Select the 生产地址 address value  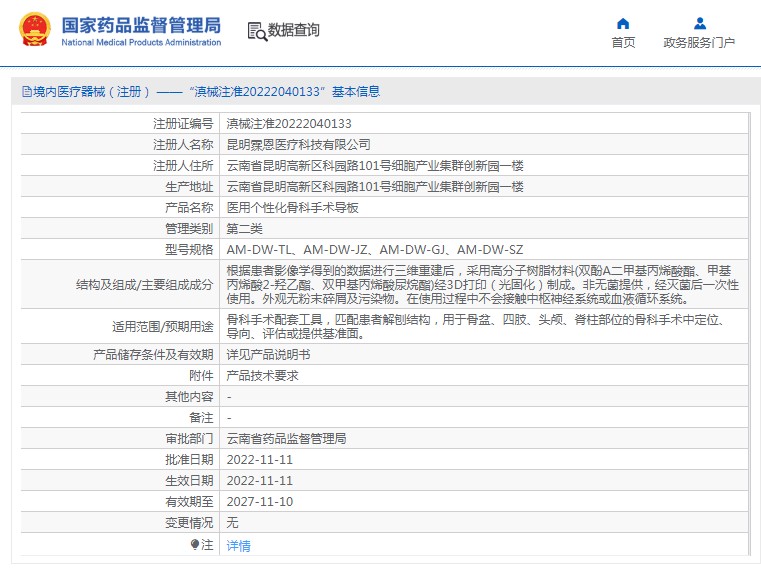click(x=375, y=187)
